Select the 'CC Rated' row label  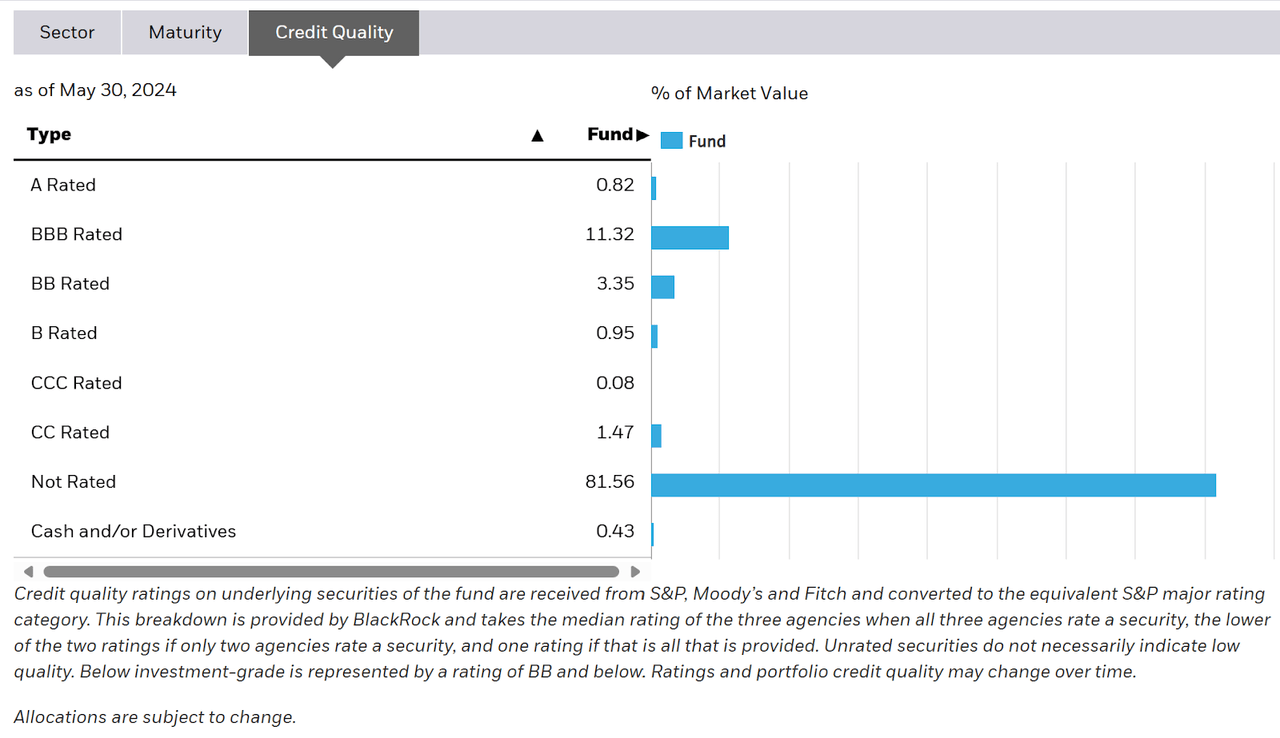pos(70,432)
